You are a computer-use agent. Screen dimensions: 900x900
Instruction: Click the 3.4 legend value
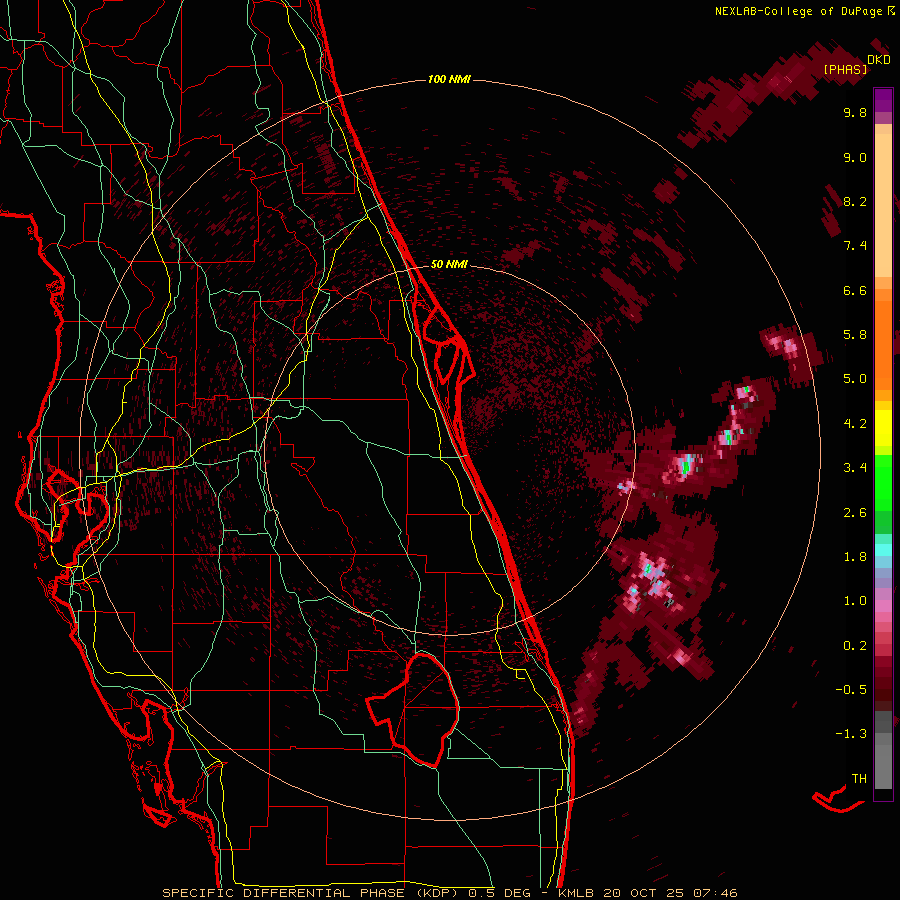pyautogui.click(x=855, y=468)
